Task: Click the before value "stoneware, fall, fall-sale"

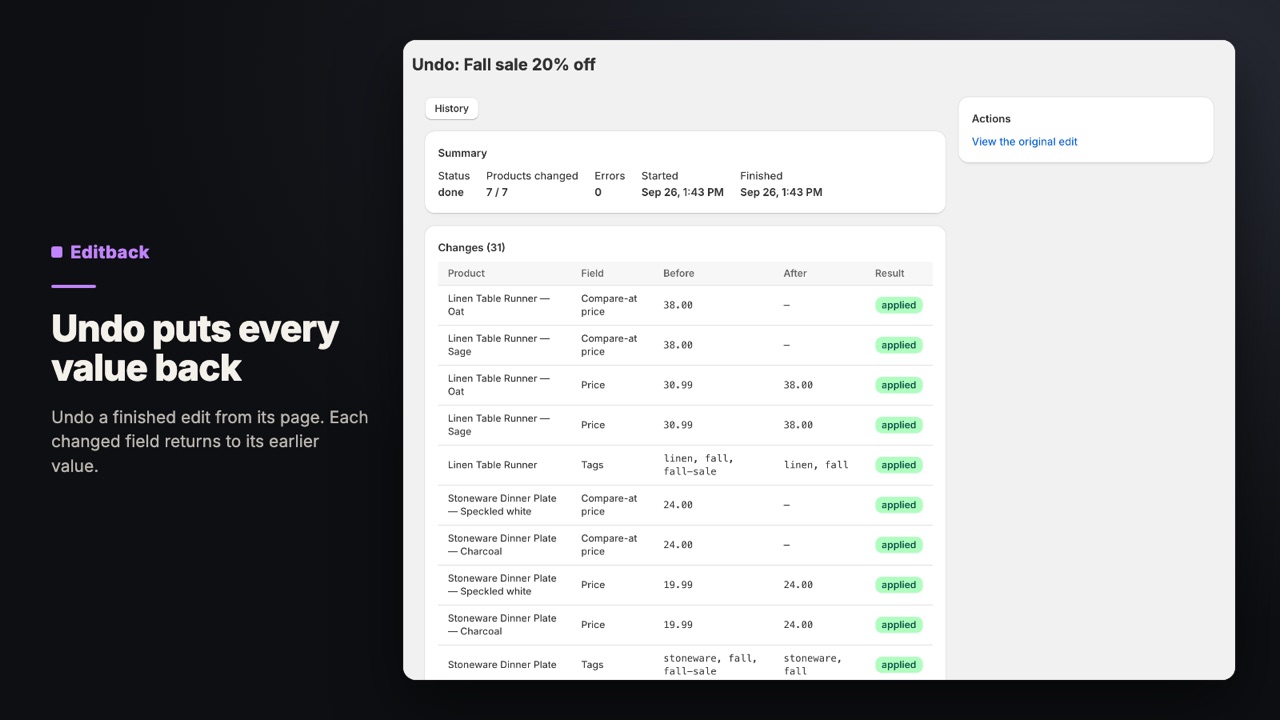Action: 710,665
